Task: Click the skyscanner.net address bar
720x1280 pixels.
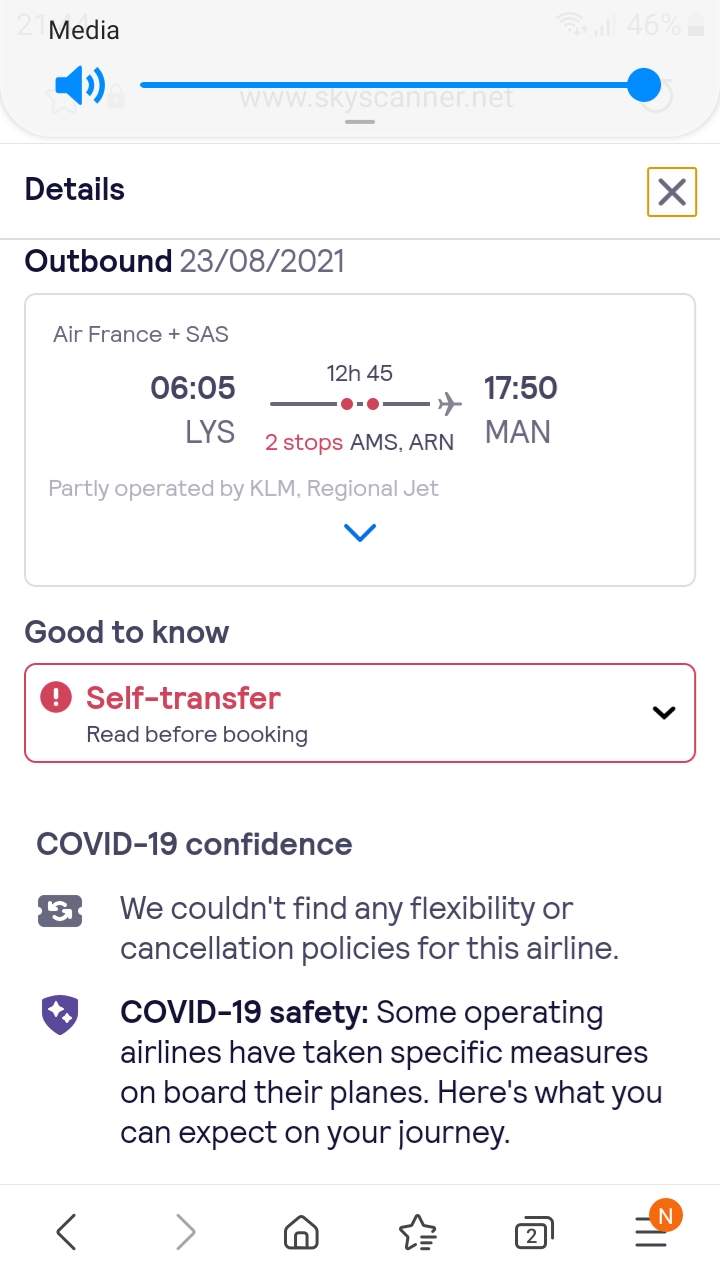Action: (x=376, y=99)
